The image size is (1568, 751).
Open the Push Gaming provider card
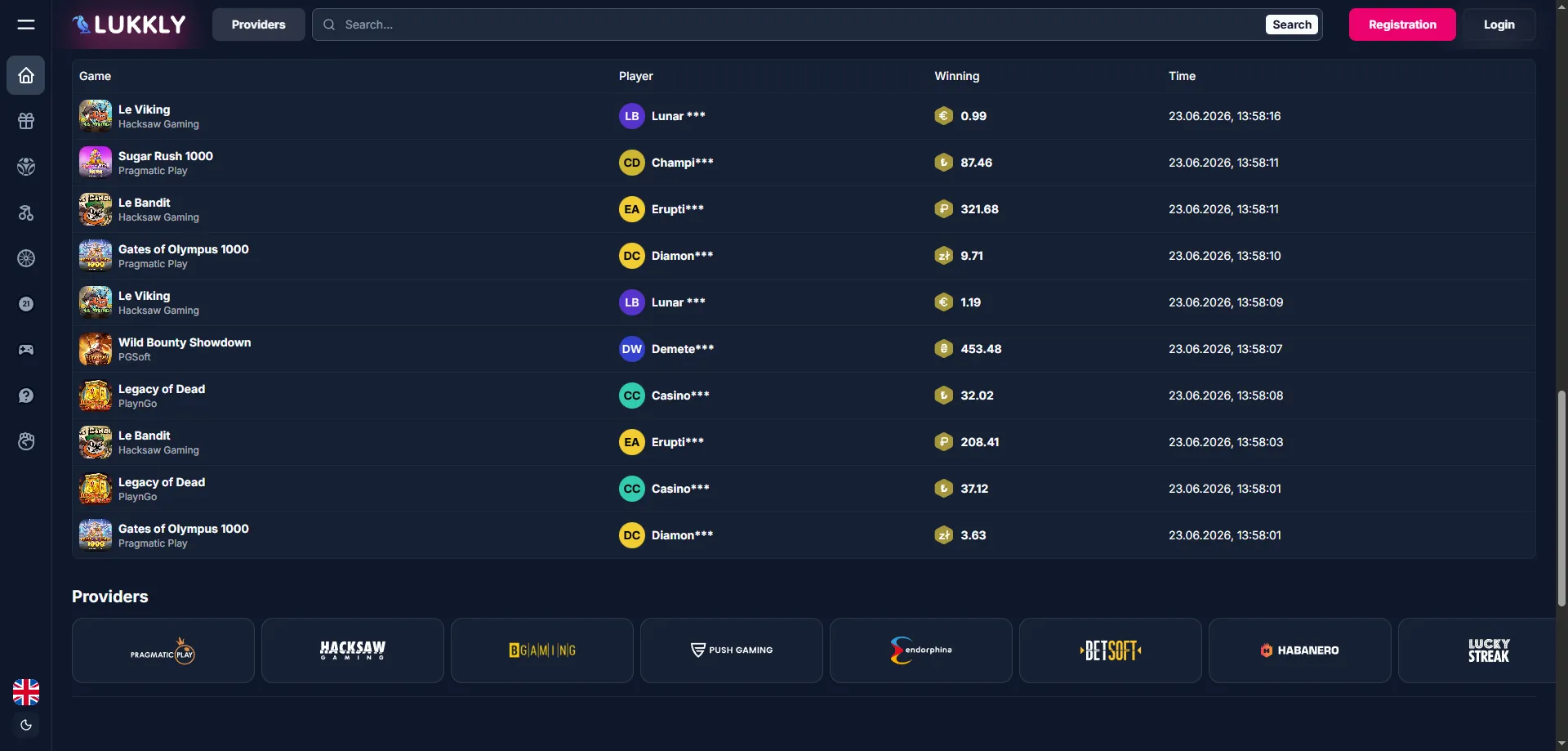(732, 650)
